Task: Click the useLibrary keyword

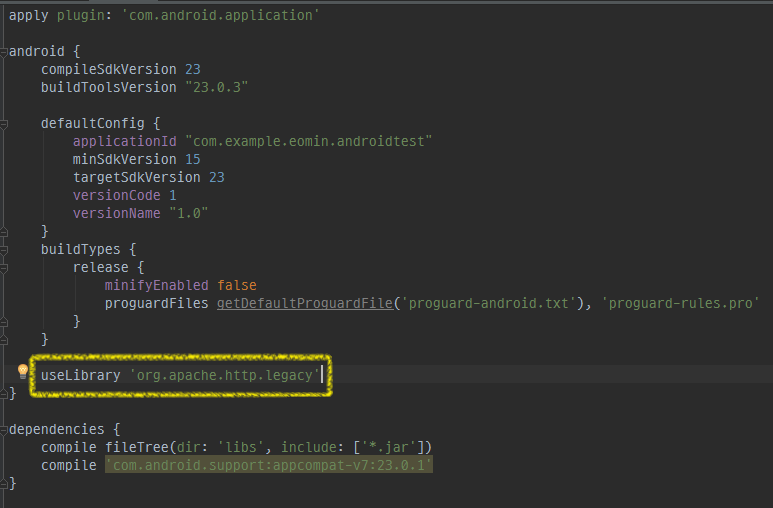Action: pyautogui.click(x=81, y=375)
